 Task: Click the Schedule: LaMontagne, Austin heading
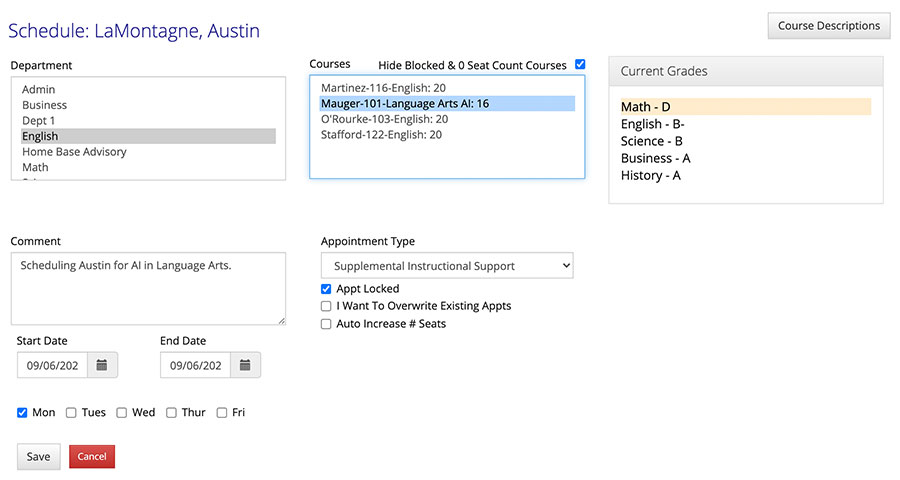click(134, 30)
